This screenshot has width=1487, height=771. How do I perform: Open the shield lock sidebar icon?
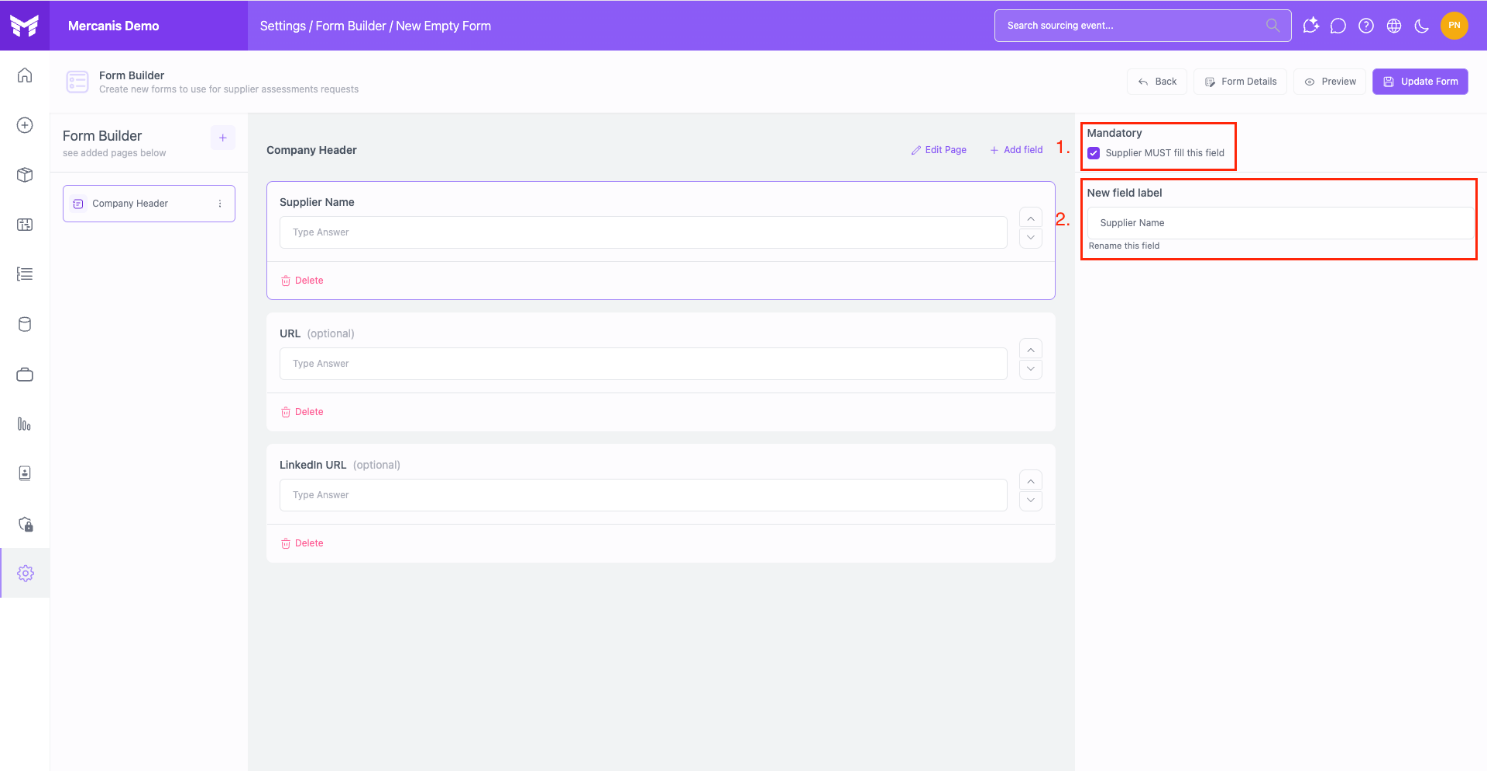(x=25, y=523)
